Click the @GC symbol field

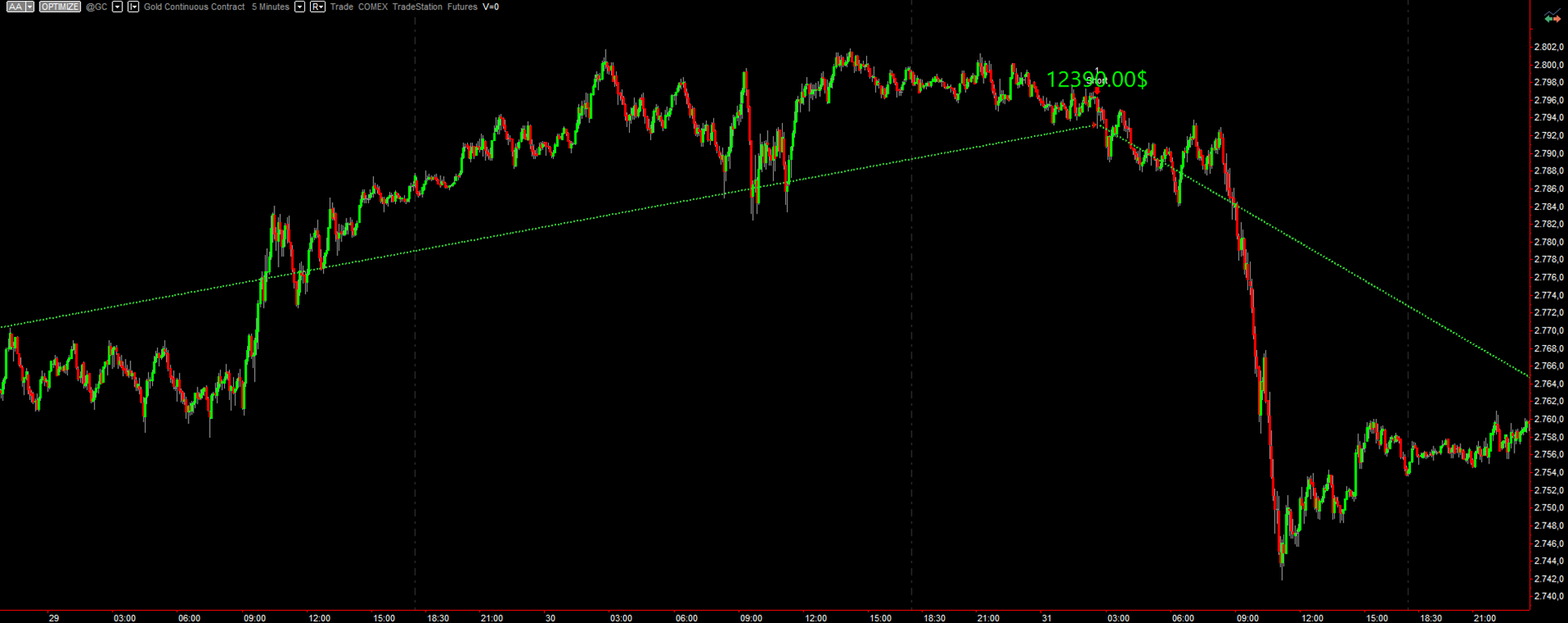click(96, 6)
